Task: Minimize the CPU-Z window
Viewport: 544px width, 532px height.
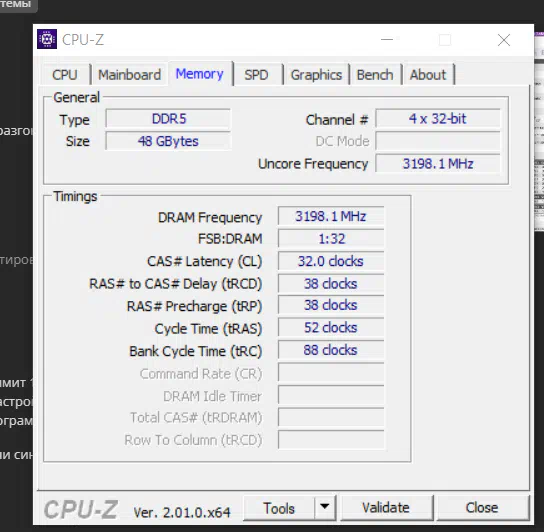Action: click(x=387, y=40)
